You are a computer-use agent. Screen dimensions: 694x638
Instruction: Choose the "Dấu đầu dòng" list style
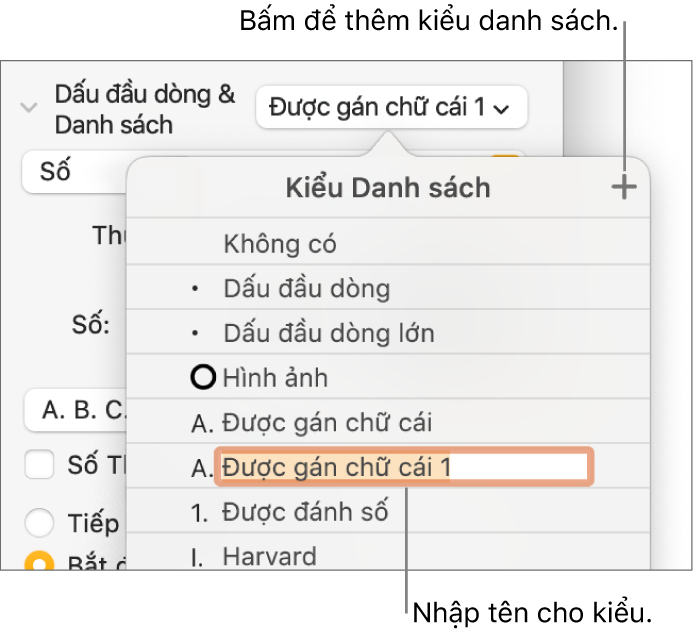[306, 289]
